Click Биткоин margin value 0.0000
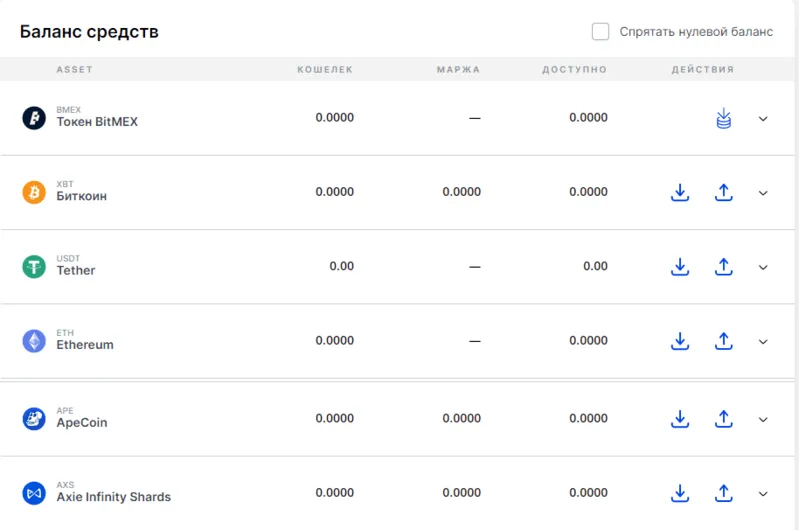799x530 pixels. pyautogui.click(x=462, y=192)
